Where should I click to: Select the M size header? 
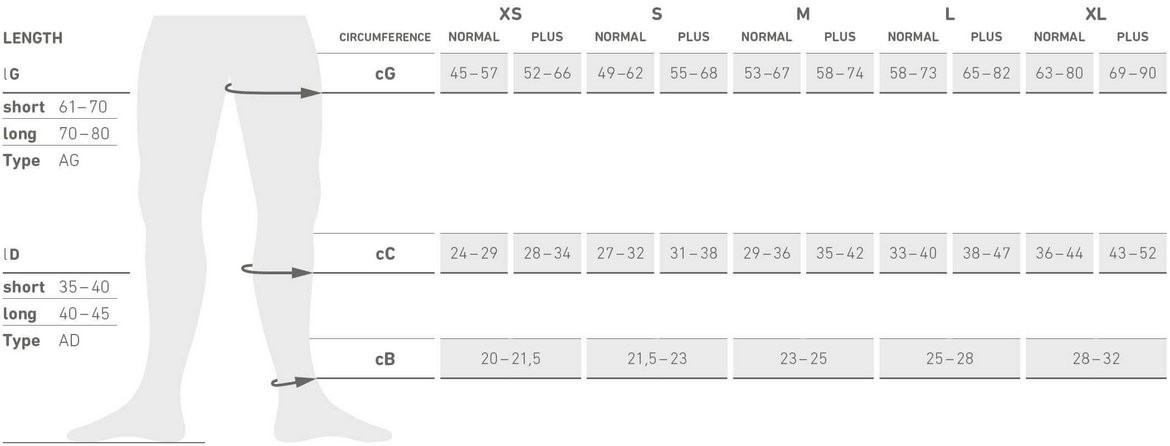coord(803,15)
